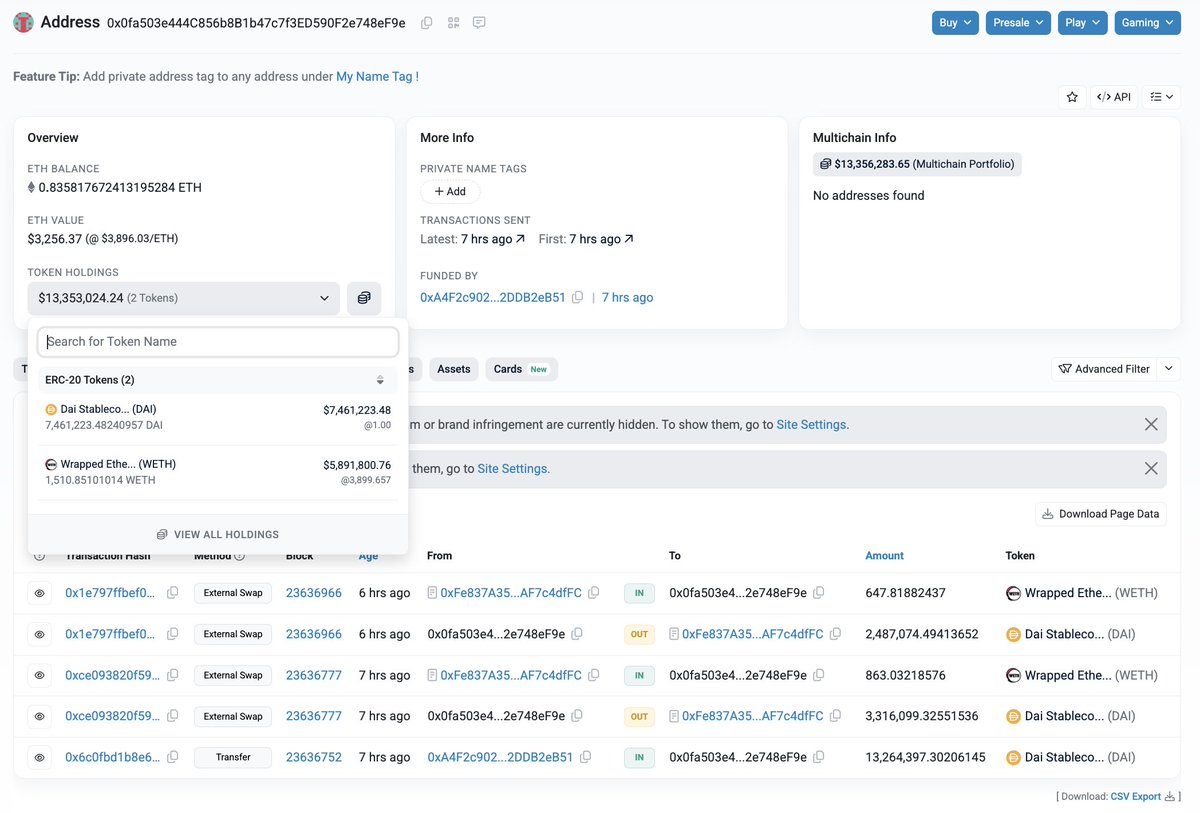Copy transaction hash 0x6c0fbd1b8e6
This screenshot has height=813, width=1200.
click(x=173, y=758)
